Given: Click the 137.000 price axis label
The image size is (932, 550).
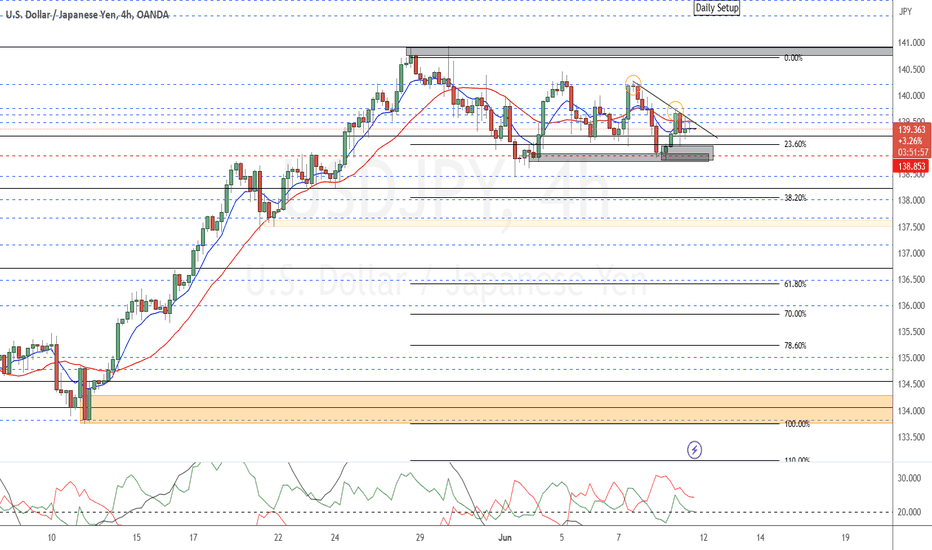Looking at the screenshot, I should [911, 253].
